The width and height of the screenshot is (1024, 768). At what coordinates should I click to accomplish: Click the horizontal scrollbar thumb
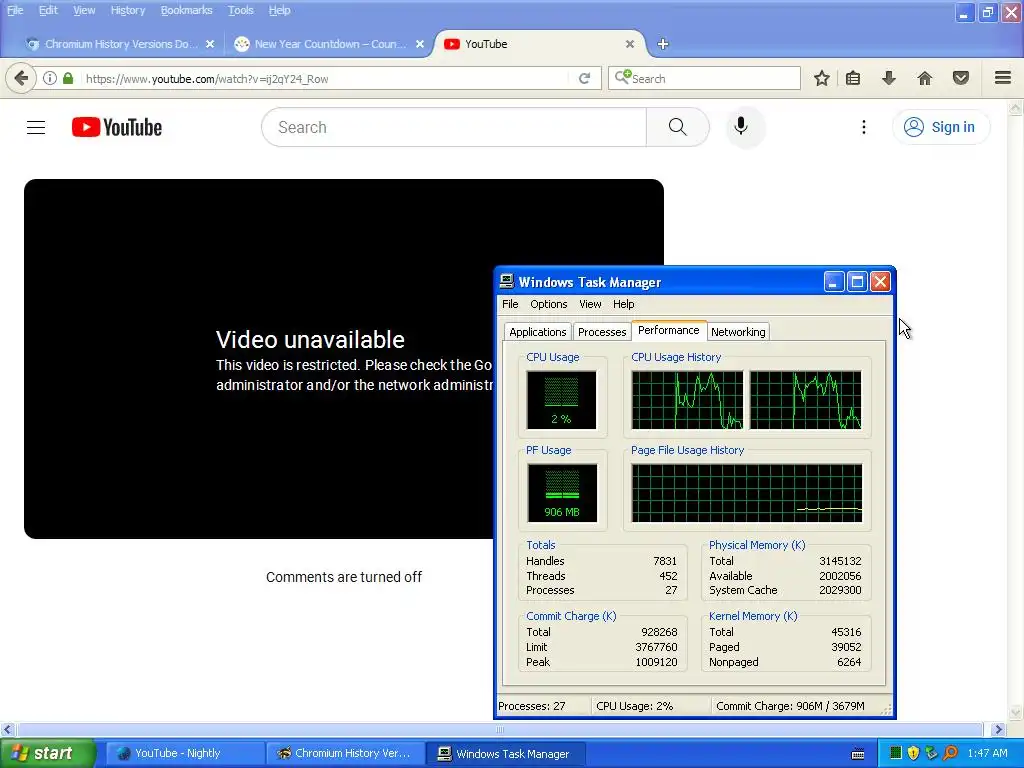point(500,729)
